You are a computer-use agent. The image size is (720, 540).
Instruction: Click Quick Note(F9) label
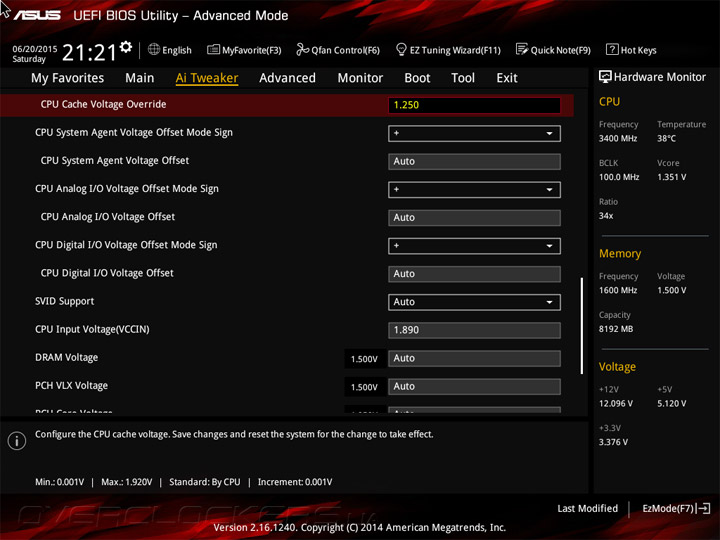click(x=561, y=50)
